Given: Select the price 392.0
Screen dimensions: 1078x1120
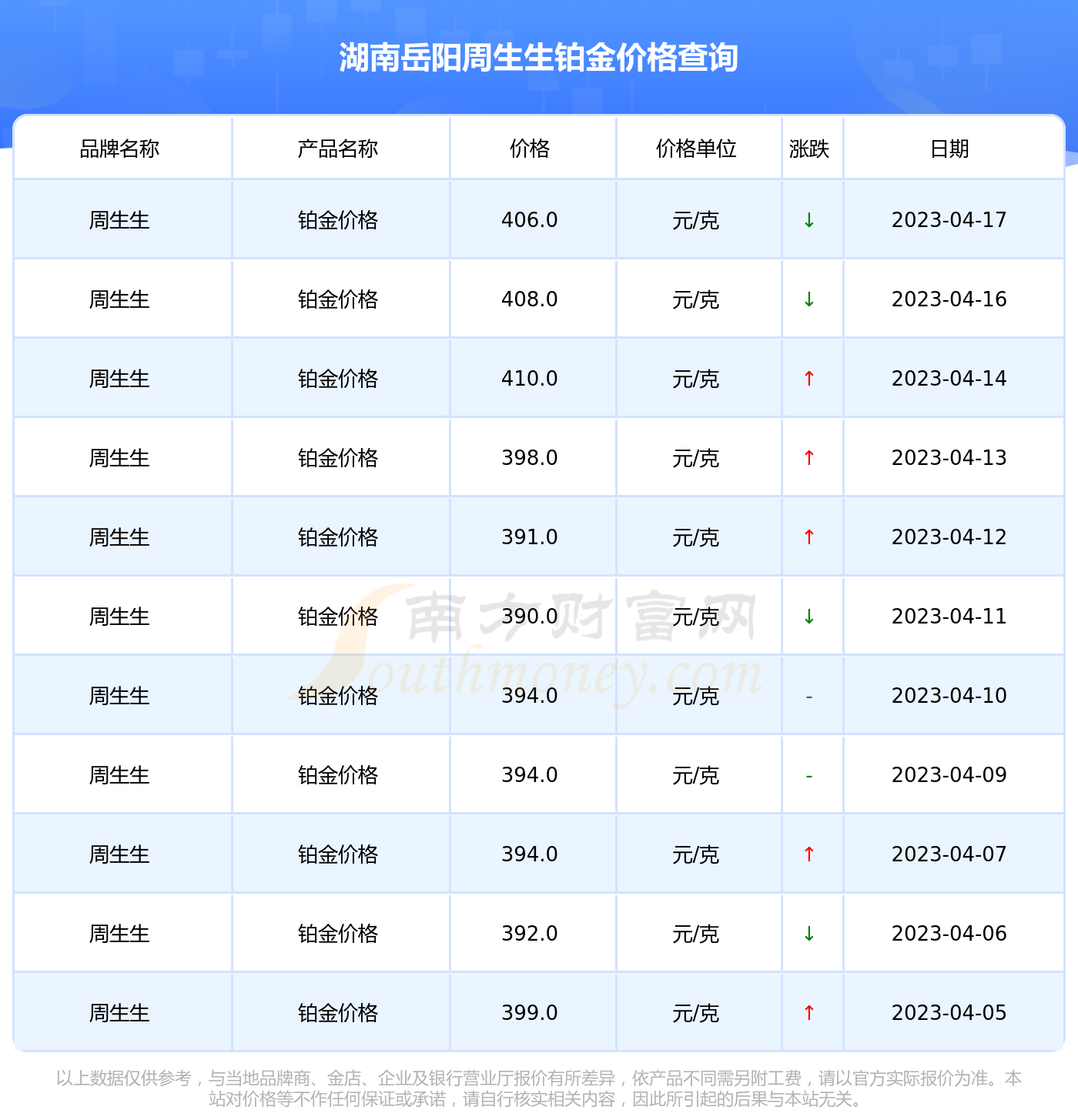Looking at the screenshot, I should point(530,934).
